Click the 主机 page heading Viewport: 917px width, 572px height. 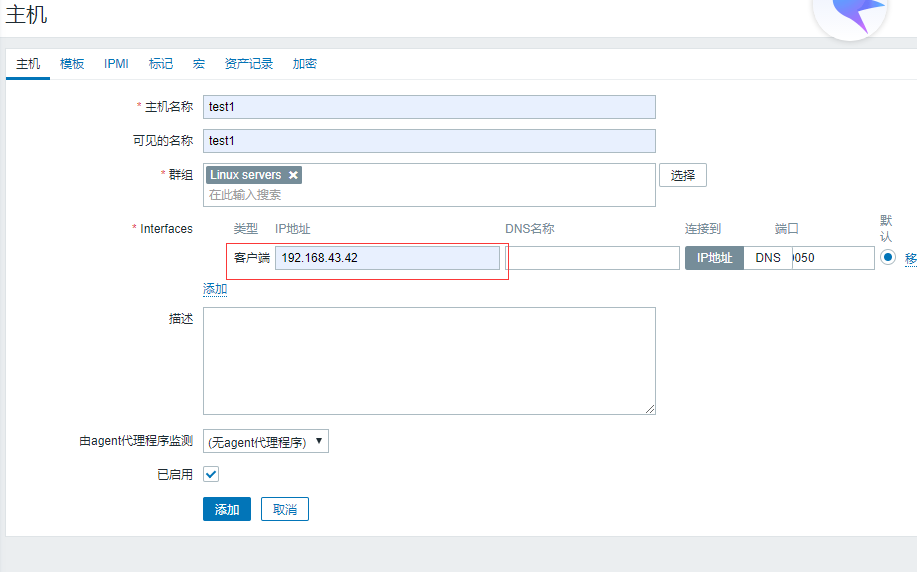click(x=26, y=15)
